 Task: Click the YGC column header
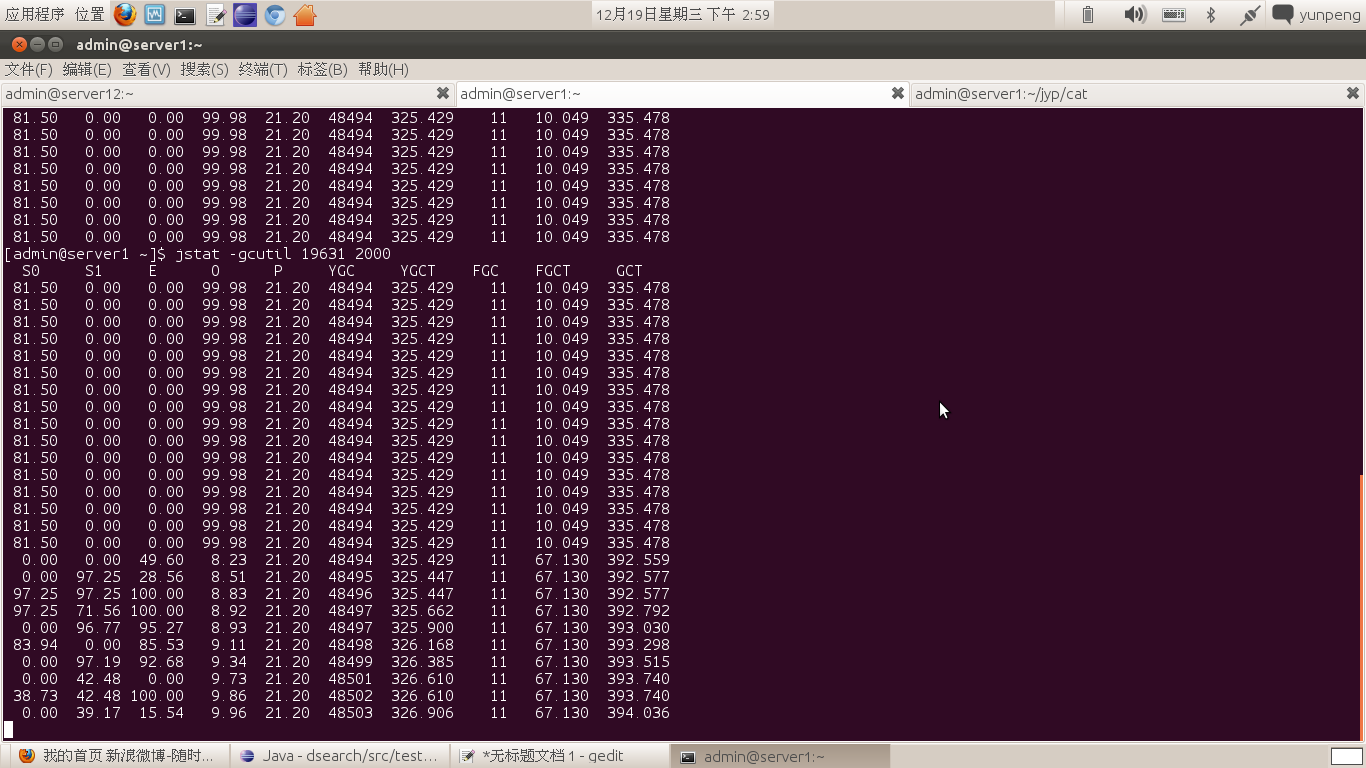(x=341, y=271)
